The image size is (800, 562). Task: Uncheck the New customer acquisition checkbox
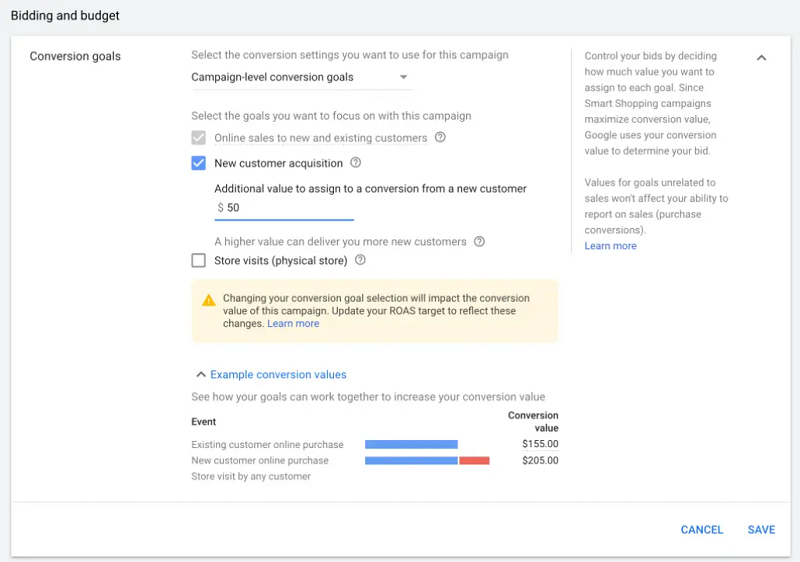click(x=198, y=163)
